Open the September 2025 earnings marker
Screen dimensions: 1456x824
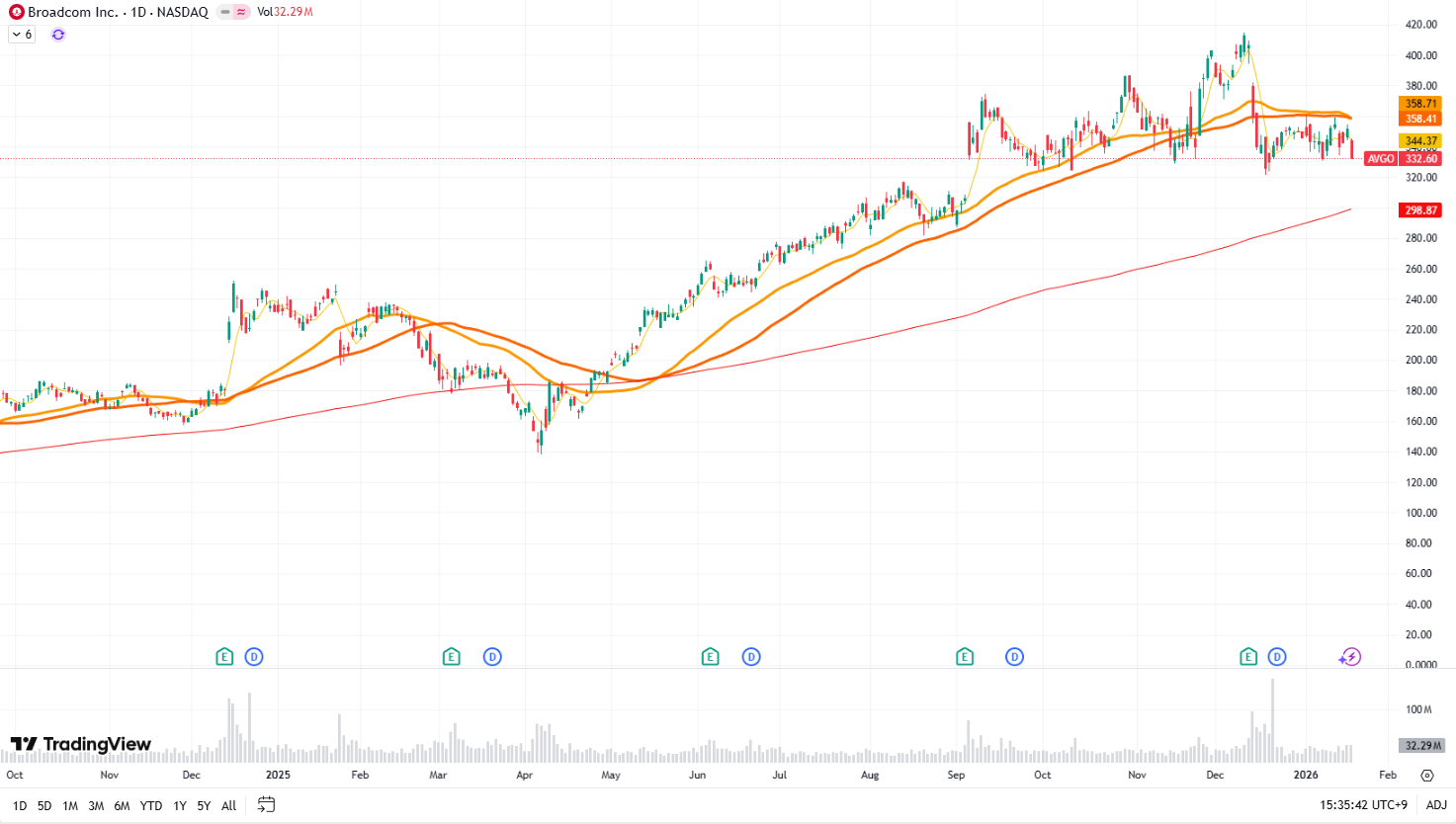point(965,656)
